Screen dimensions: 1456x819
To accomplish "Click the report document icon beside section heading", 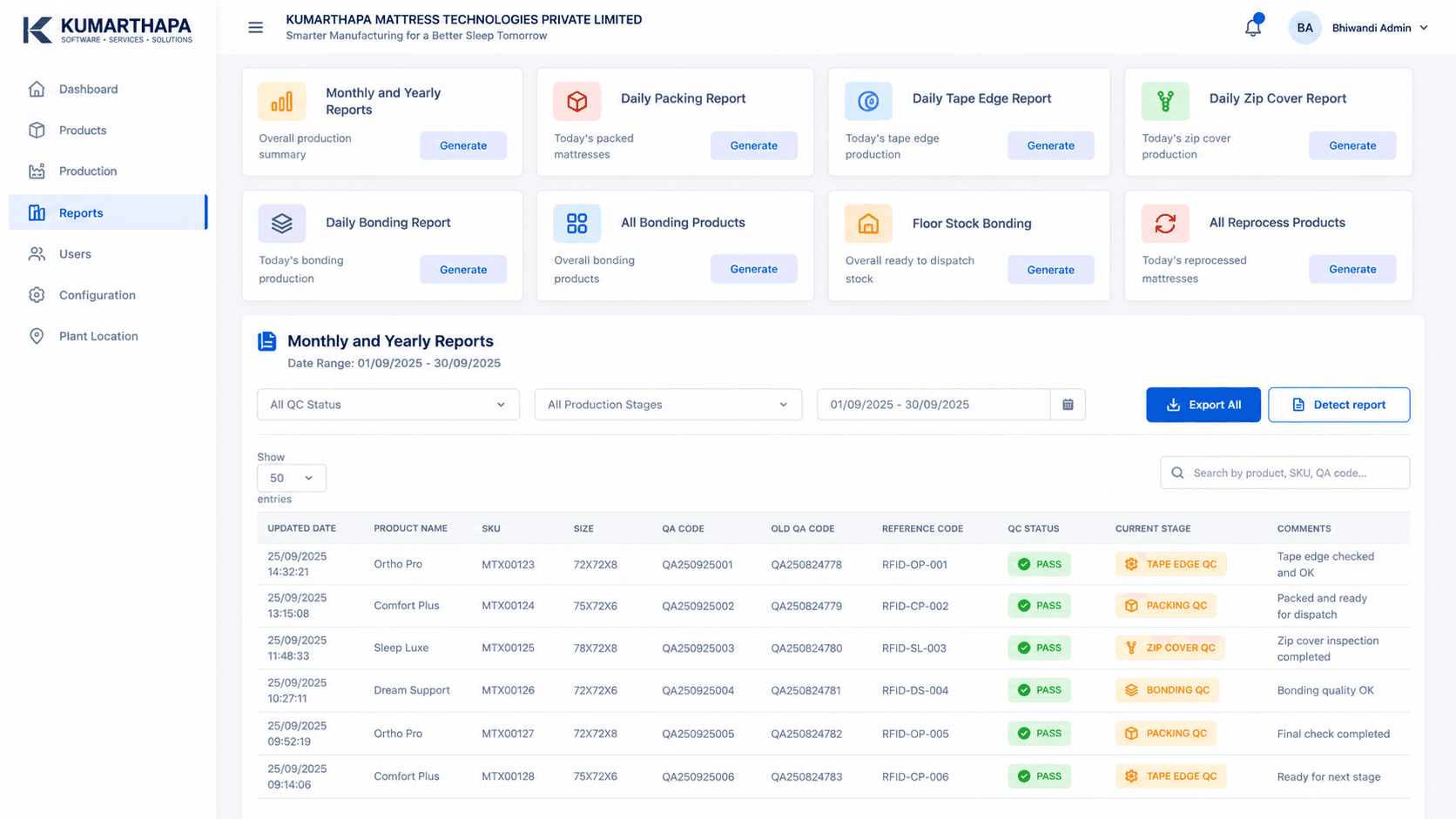I will (267, 341).
